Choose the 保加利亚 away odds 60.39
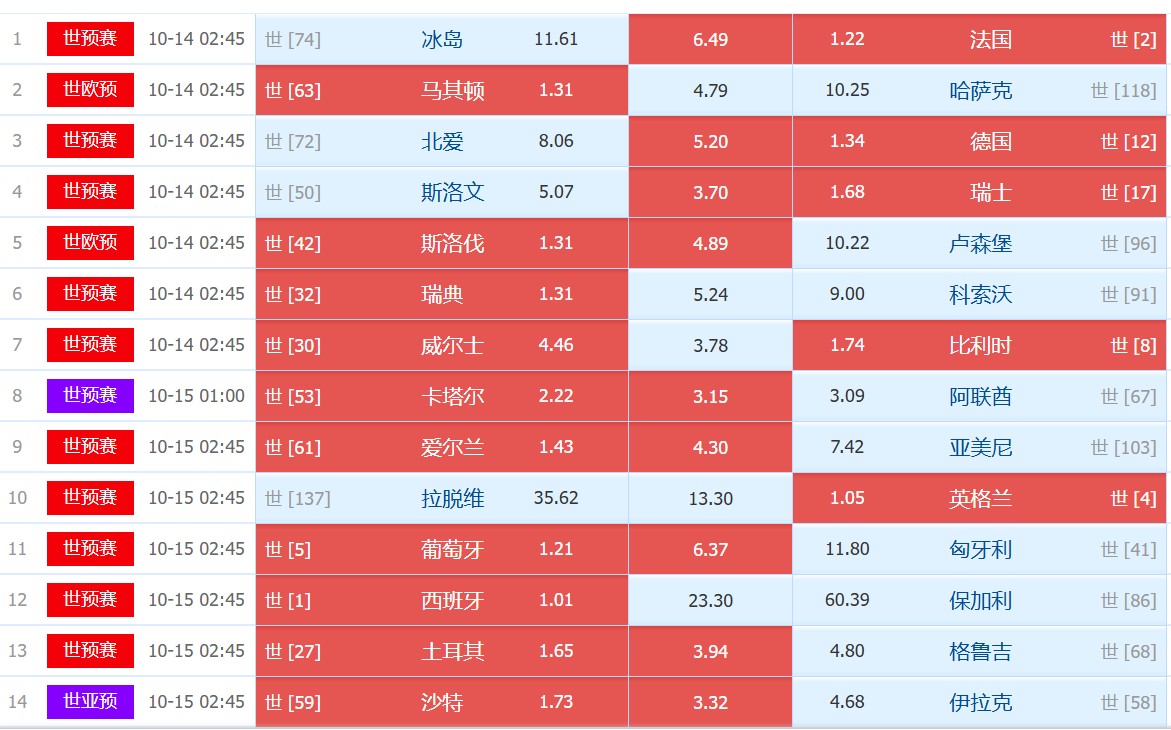 847,600
